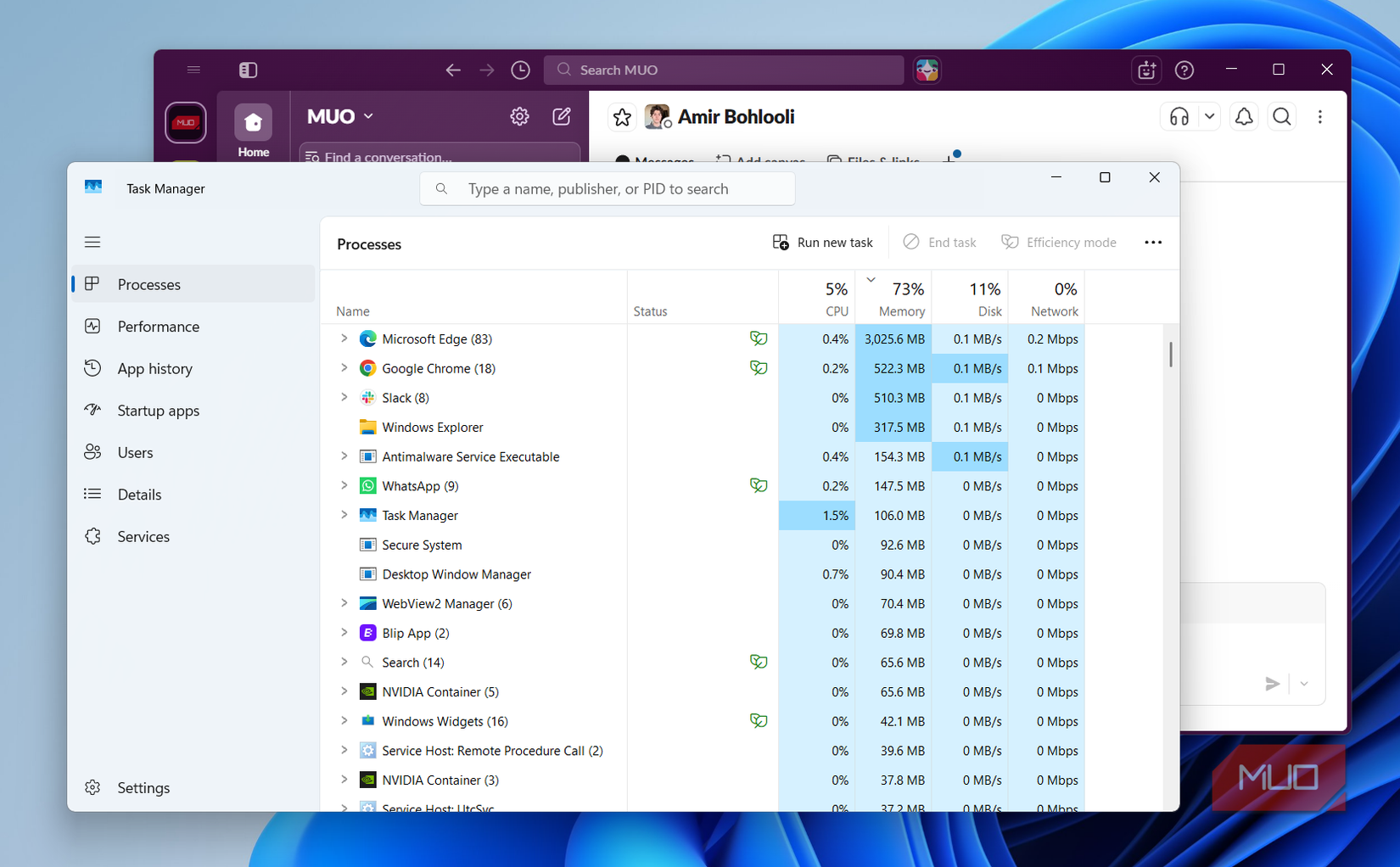Screen dimensions: 1400x867
Task: Open Task Manager hamburger navigation menu
Action: click(x=92, y=242)
